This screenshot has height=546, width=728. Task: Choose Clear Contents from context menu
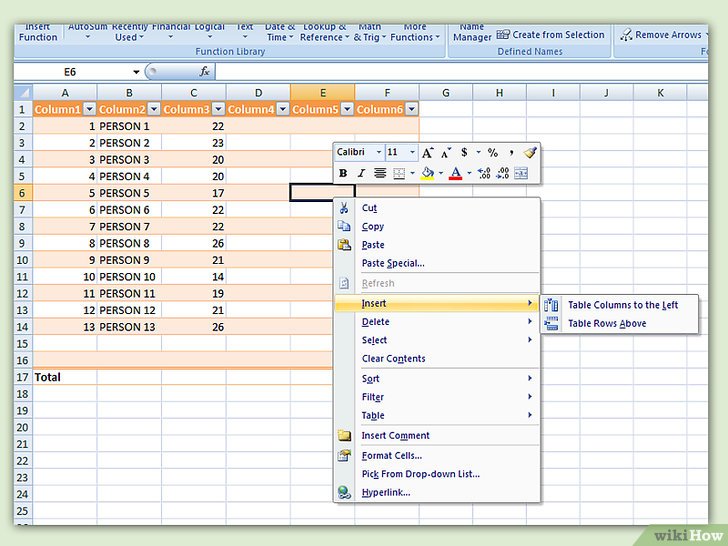click(437, 358)
